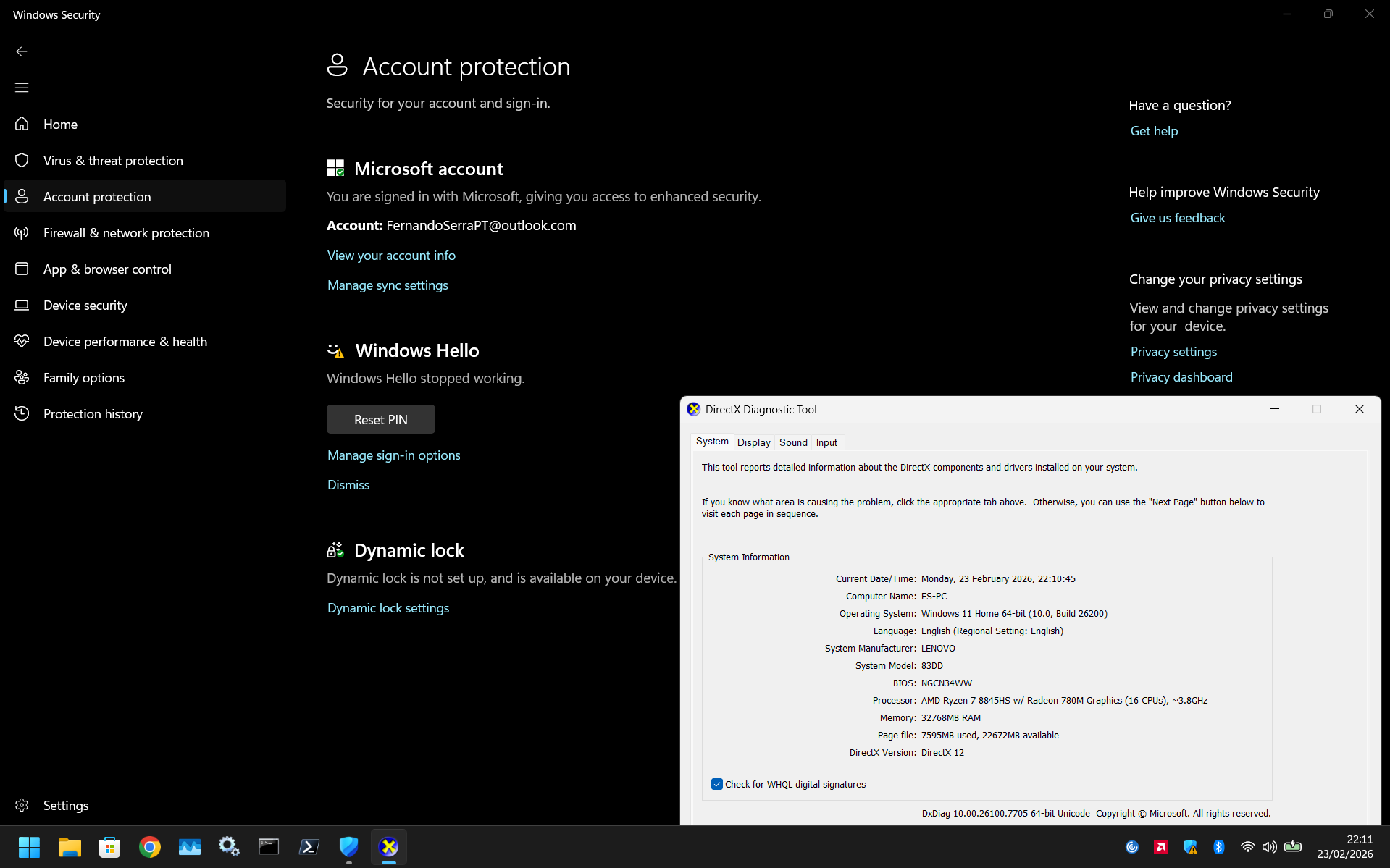Click the Windows Security shield taskbar icon
The image size is (1390, 868).
(348, 846)
